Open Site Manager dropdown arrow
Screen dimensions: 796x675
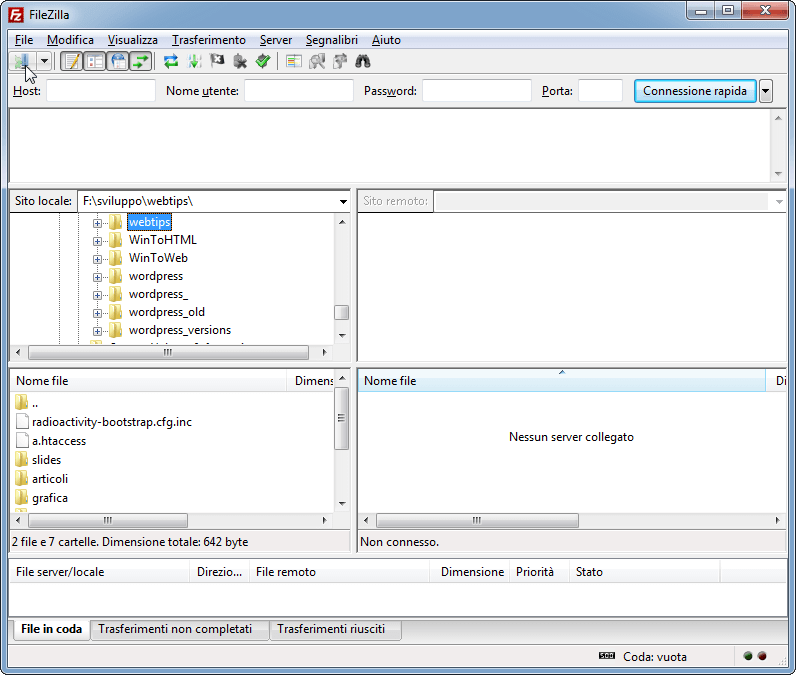point(44,61)
